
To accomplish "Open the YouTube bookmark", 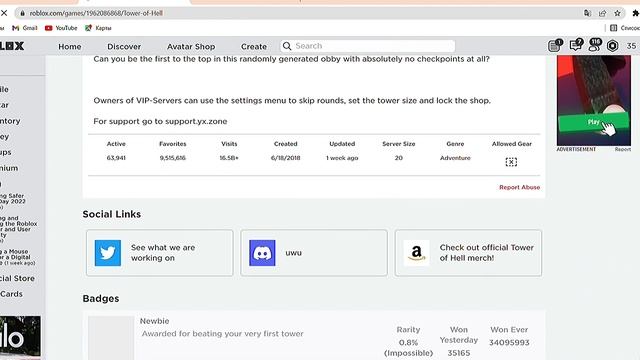I will point(61,28).
